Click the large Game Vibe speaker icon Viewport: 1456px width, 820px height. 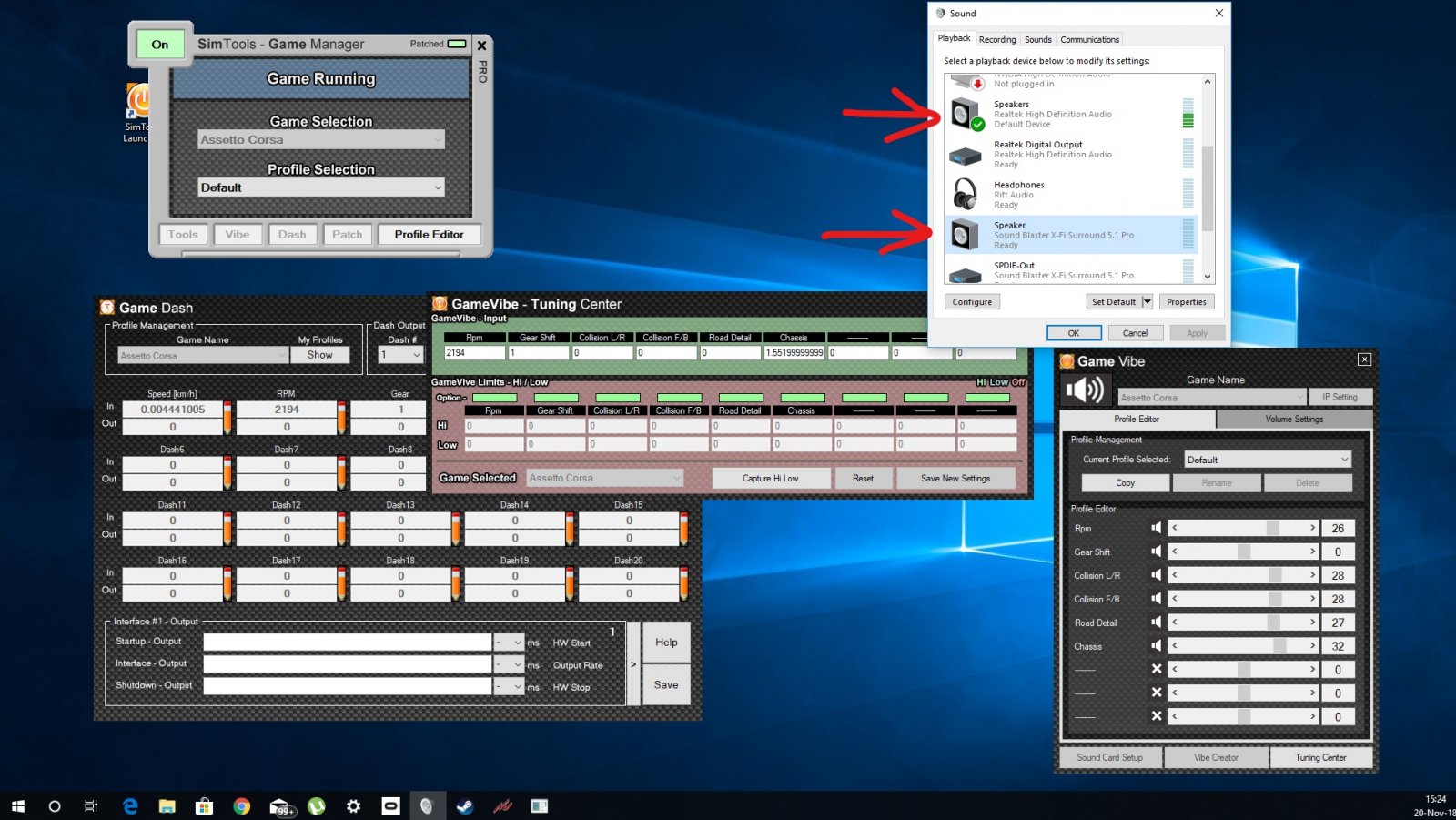(1084, 390)
